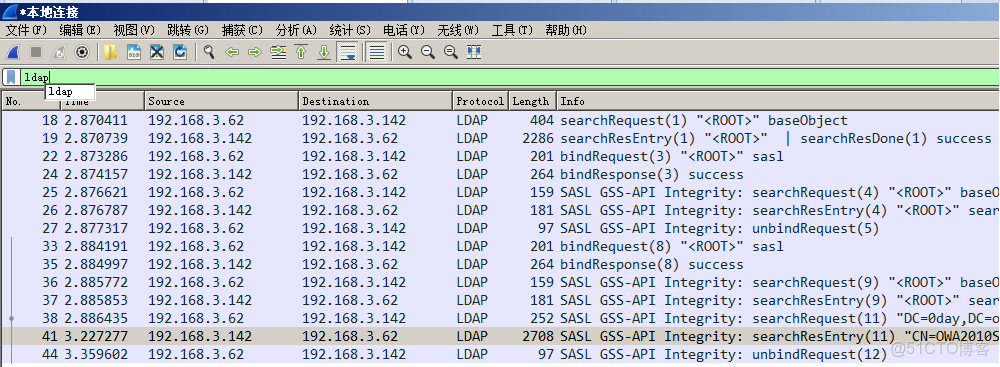Go to specified packet icon

pyautogui.click(x=278, y=52)
